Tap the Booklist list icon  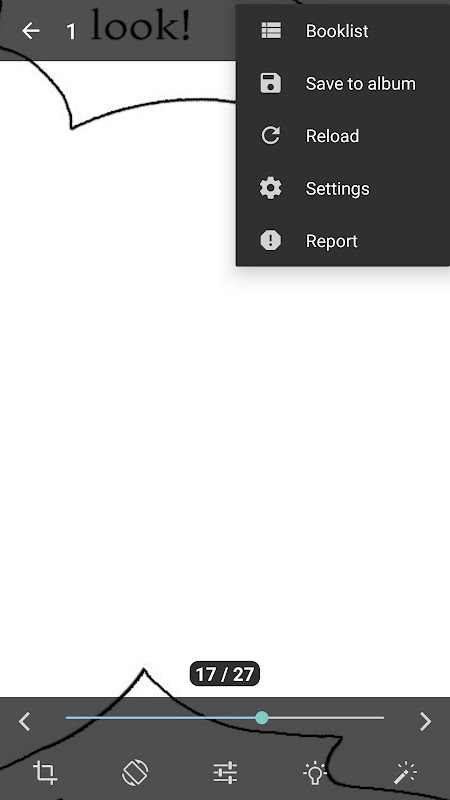click(x=271, y=31)
